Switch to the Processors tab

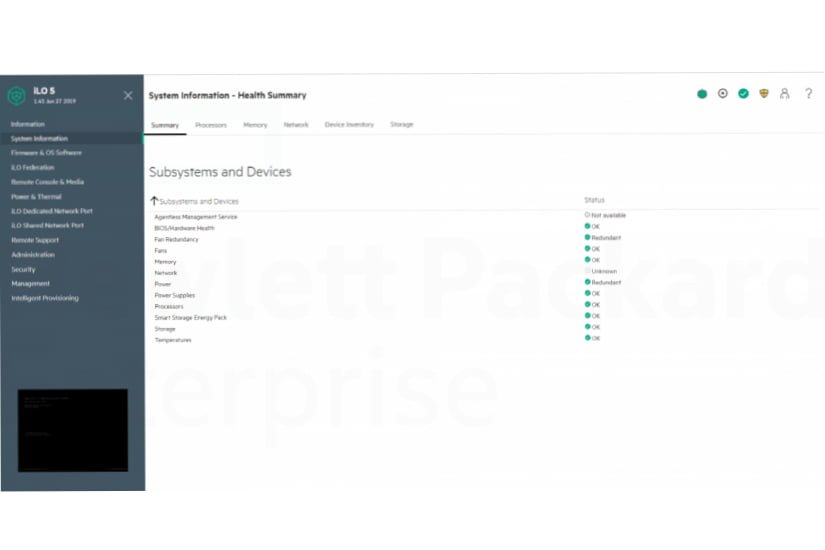click(210, 125)
